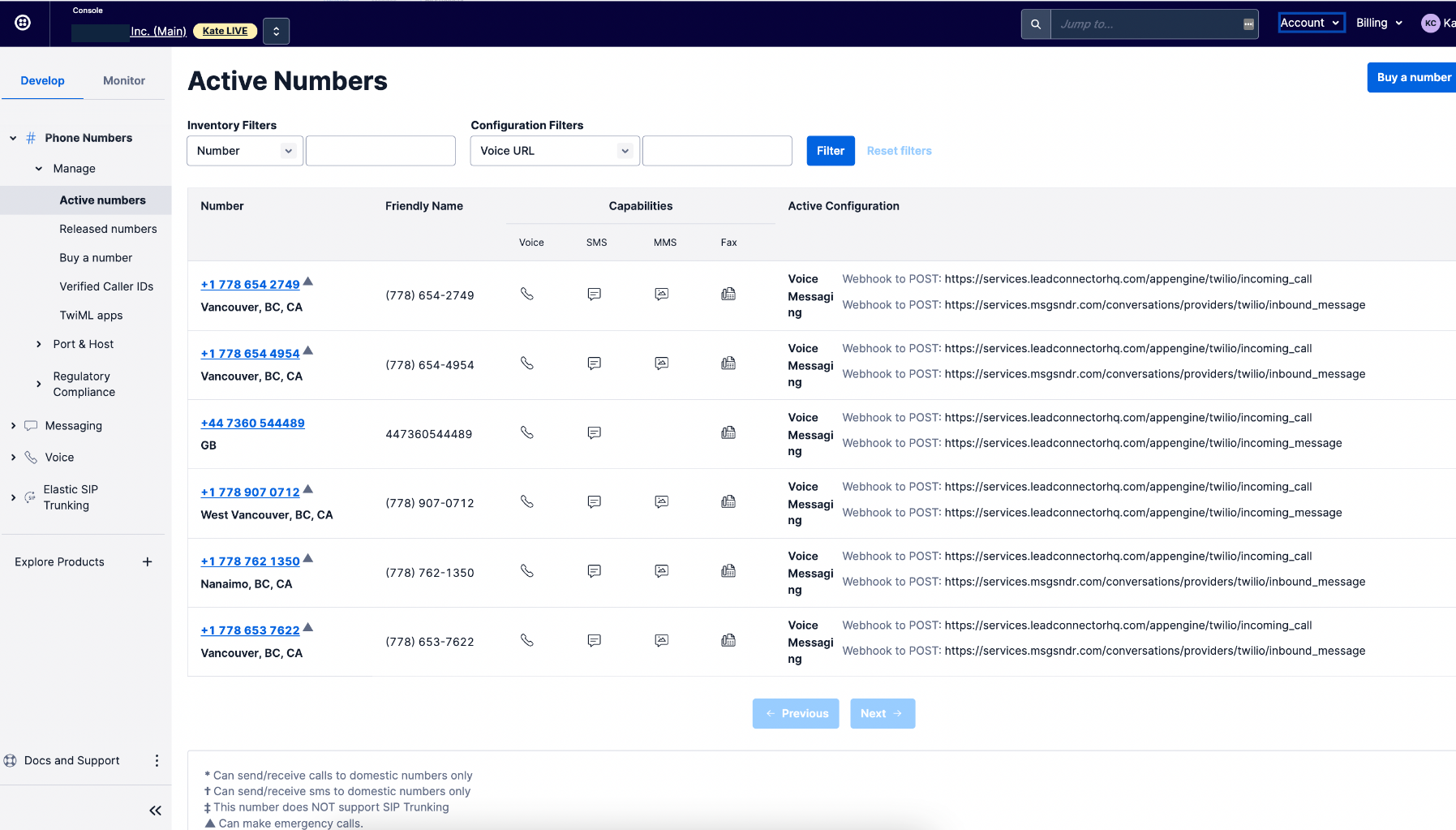Image resolution: width=1456 pixels, height=830 pixels.
Task: Collapse the sidebar with double-chevron icon
Action: coord(156,811)
